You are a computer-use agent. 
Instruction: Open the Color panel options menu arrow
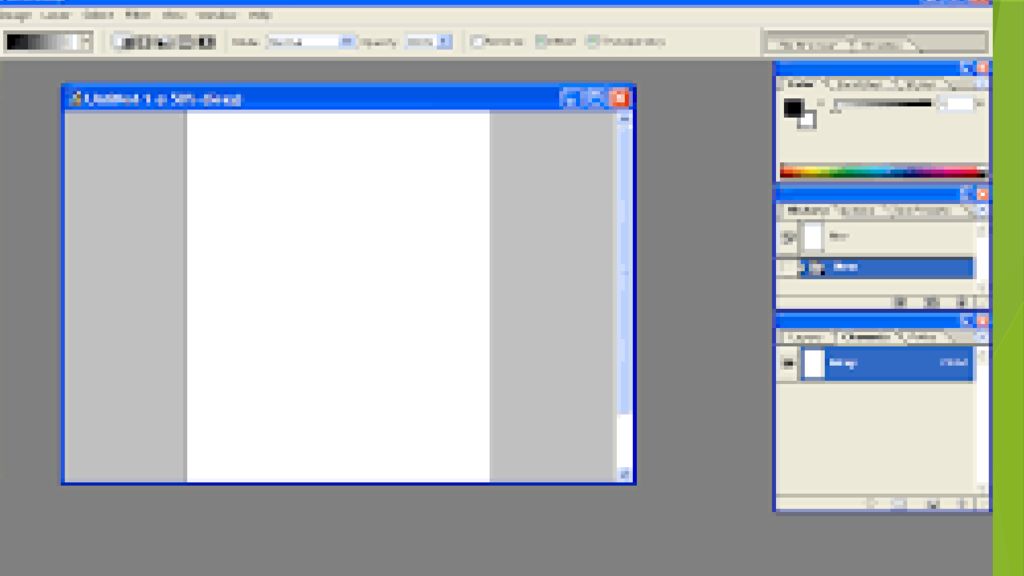(x=982, y=84)
